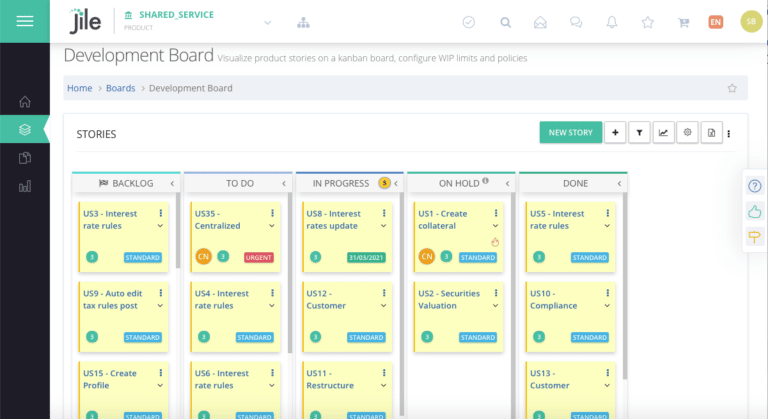Collapse the IN PROGRESS column
Screen dimensions: 768x419
[x=396, y=183]
